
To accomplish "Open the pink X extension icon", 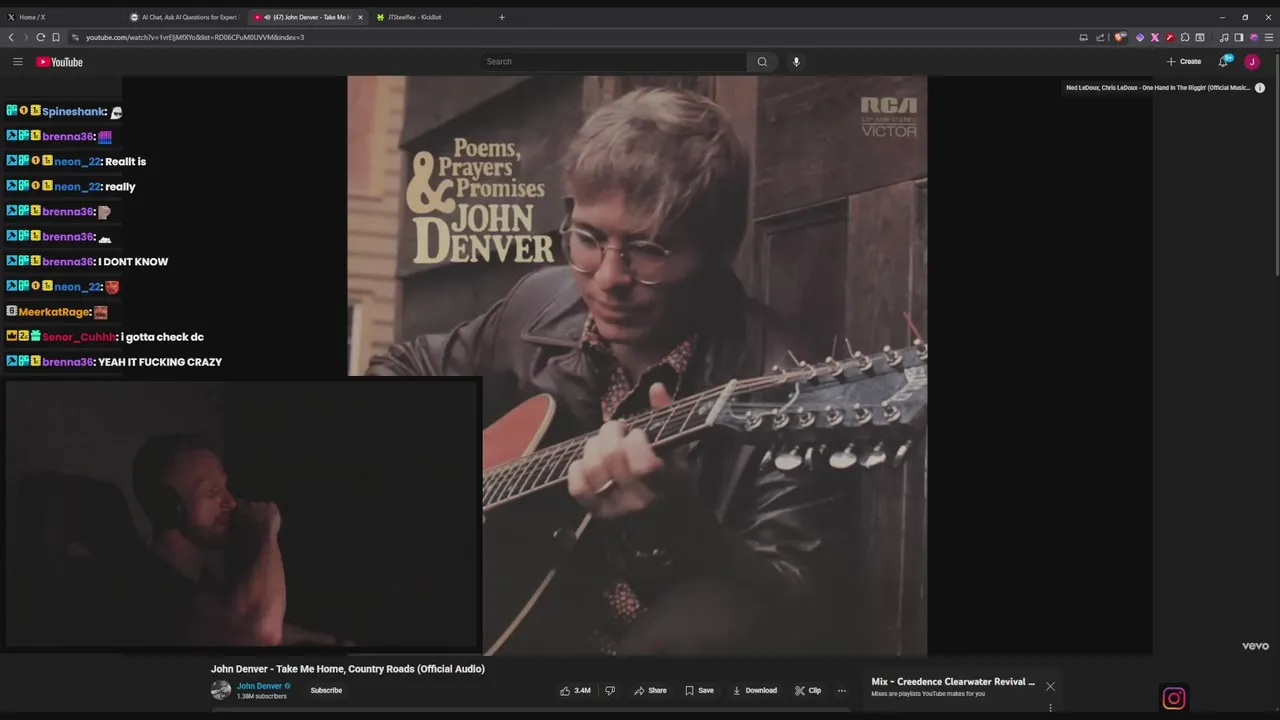I will pos(1155,37).
